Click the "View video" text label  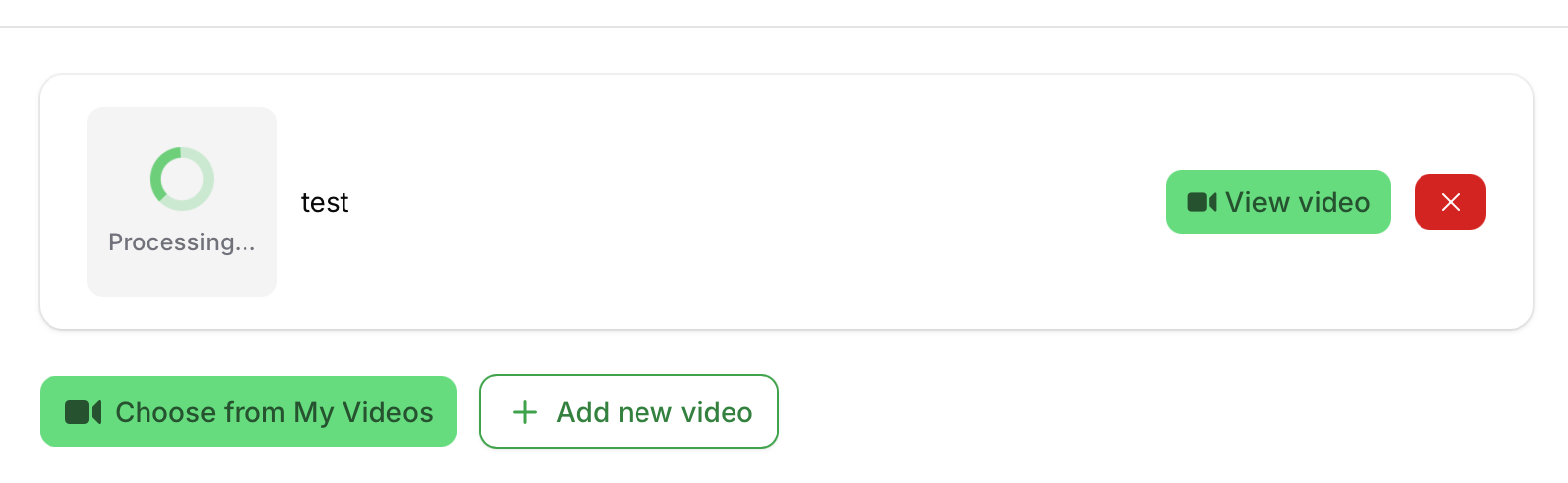(1298, 202)
